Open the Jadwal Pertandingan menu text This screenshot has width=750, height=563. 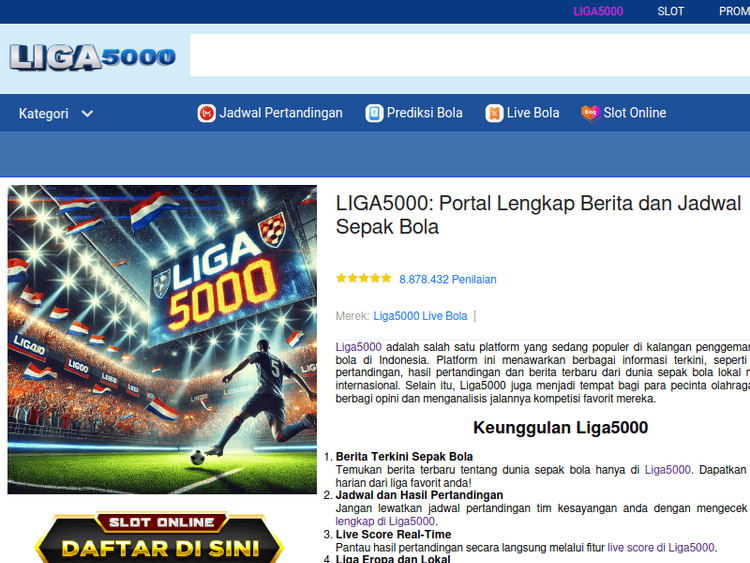point(281,113)
